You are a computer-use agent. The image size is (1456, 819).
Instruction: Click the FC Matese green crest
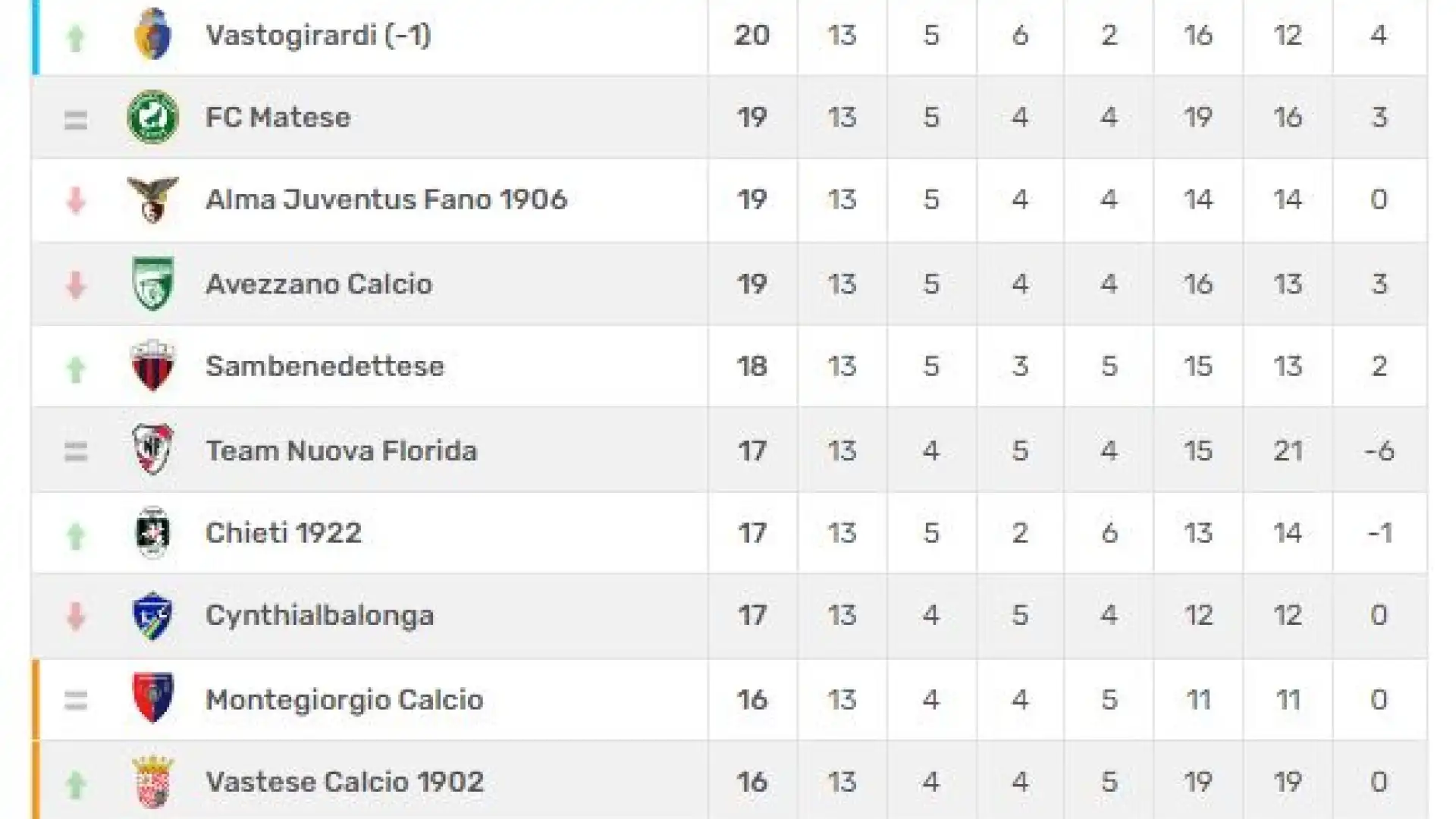[152, 117]
